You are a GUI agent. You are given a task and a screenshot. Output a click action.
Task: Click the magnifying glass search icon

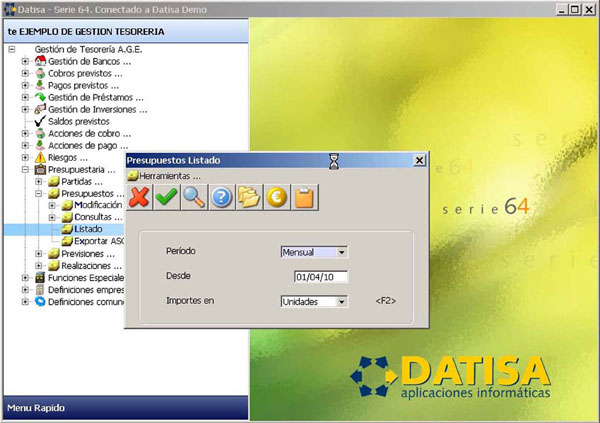pyautogui.click(x=194, y=197)
